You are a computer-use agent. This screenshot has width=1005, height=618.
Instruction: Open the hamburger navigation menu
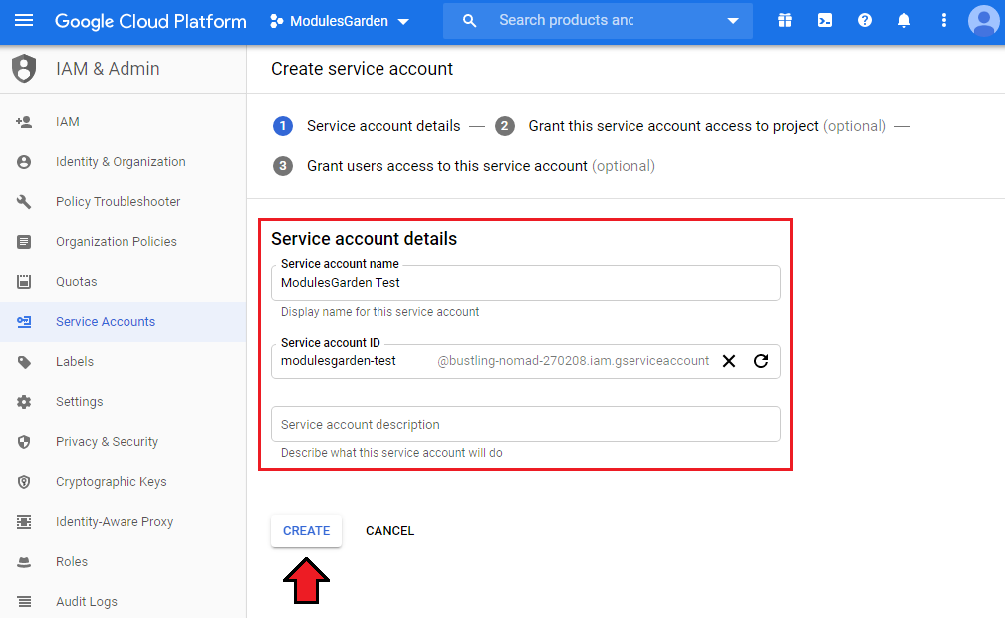[24, 21]
